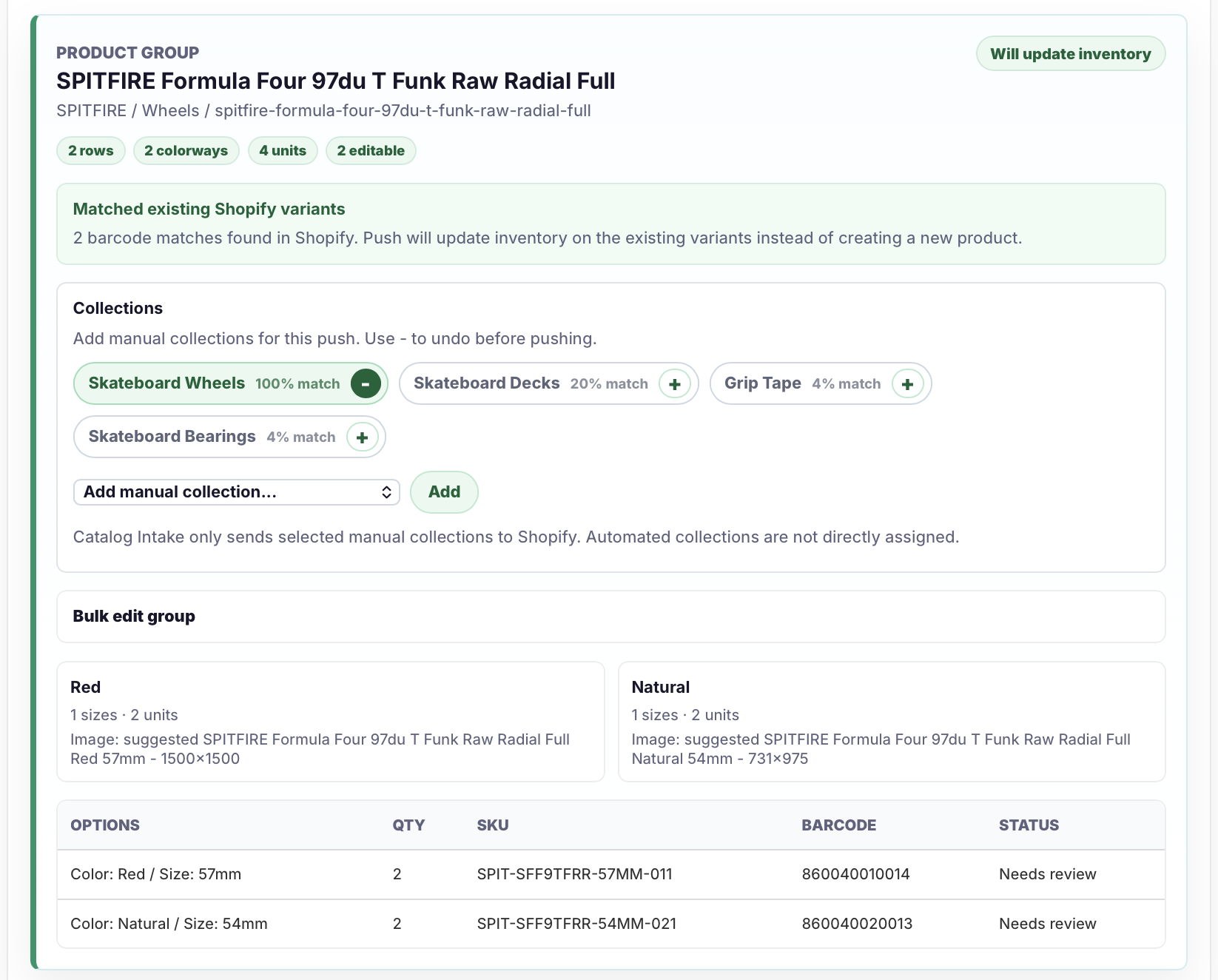Click Needs review status for Red row
The height and width of the screenshot is (980, 1218).
(1048, 874)
